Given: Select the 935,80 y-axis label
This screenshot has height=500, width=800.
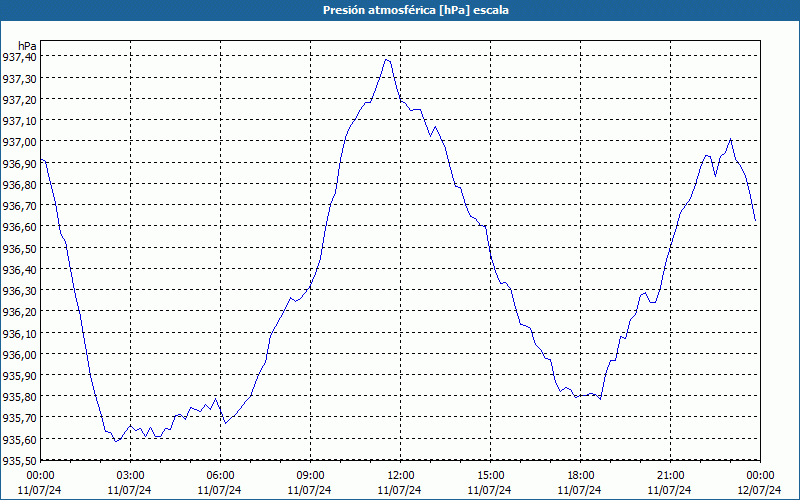Looking at the screenshot, I should 19,396.
